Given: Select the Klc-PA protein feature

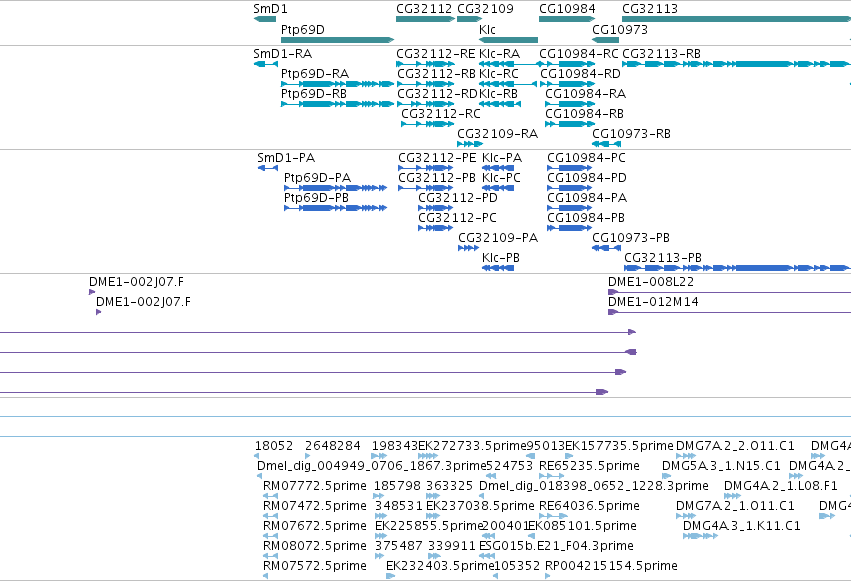Looking at the screenshot, I should [498, 168].
